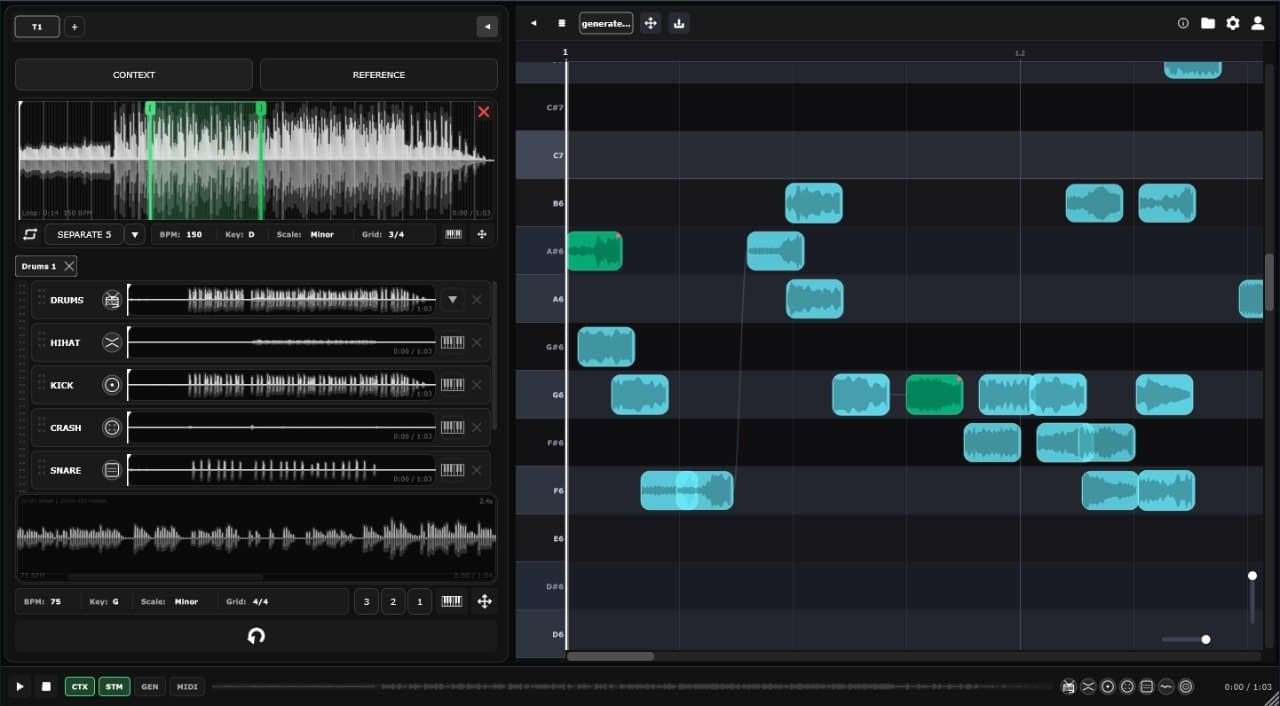Image resolution: width=1280 pixels, height=706 pixels.
Task: Click move arrows icon in BPM 75 bar
Action: 485,601
